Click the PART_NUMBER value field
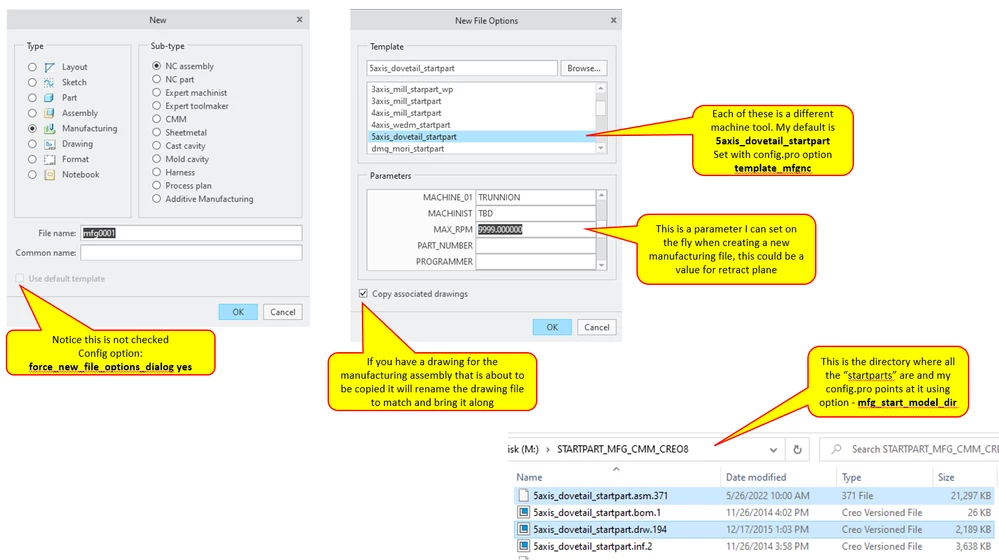Viewport: 999px width, 560px height. [535, 245]
